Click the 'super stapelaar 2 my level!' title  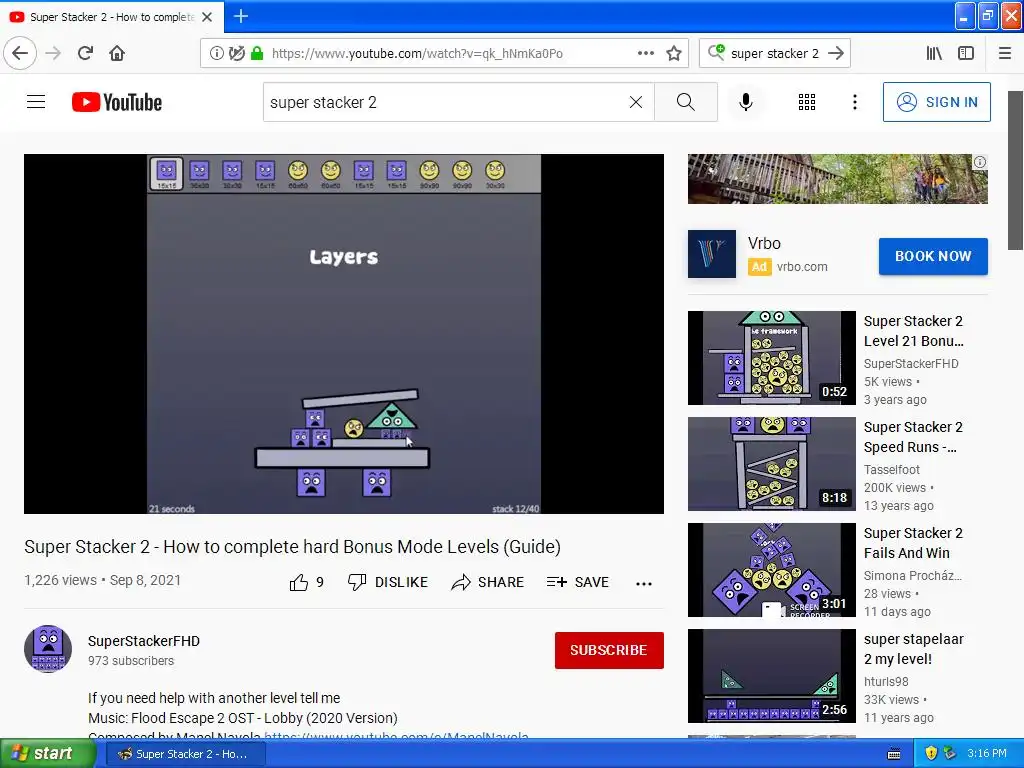(914, 648)
